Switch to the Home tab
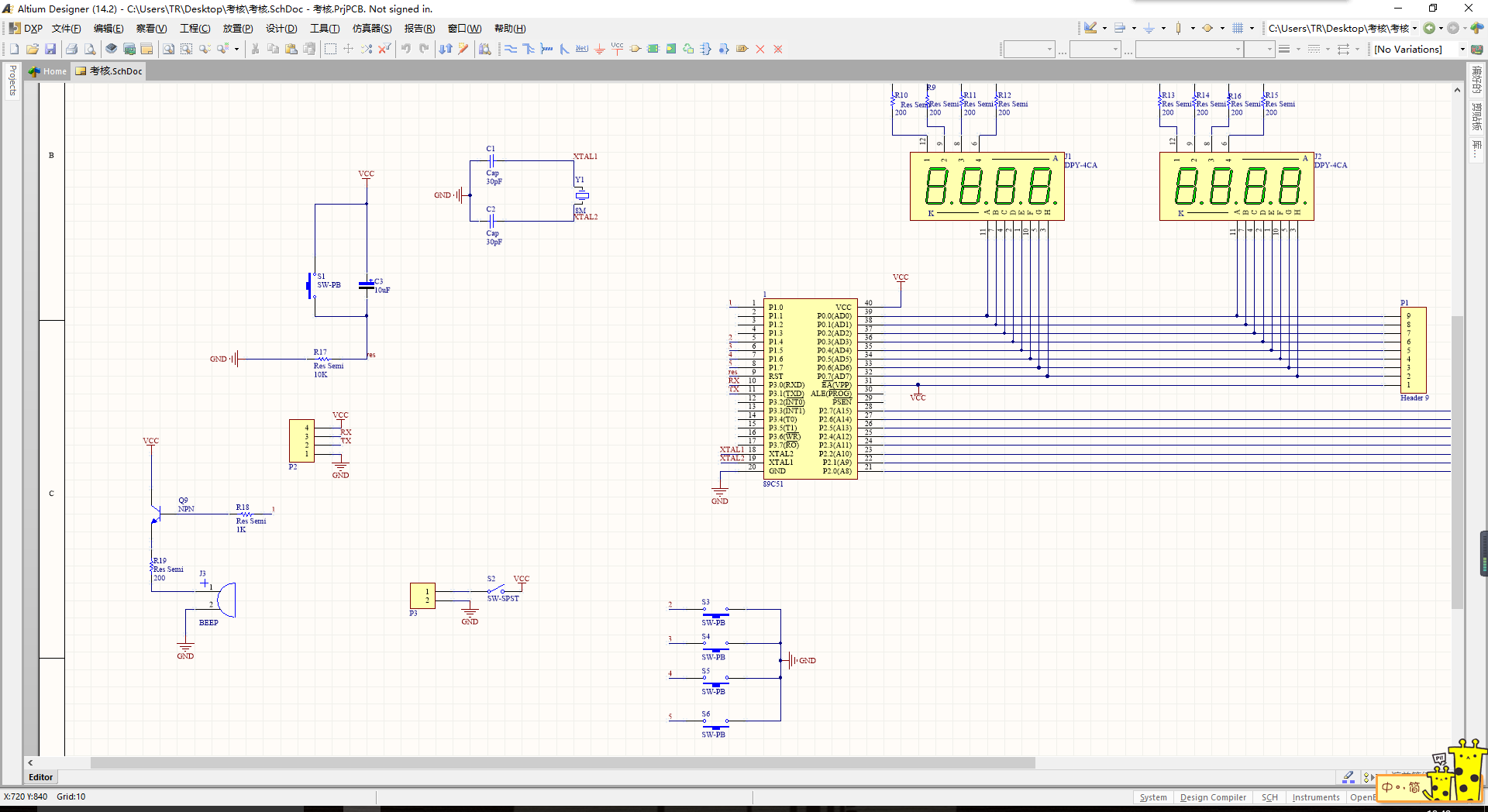Image resolution: width=1488 pixels, height=812 pixels. pyautogui.click(x=47, y=71)
